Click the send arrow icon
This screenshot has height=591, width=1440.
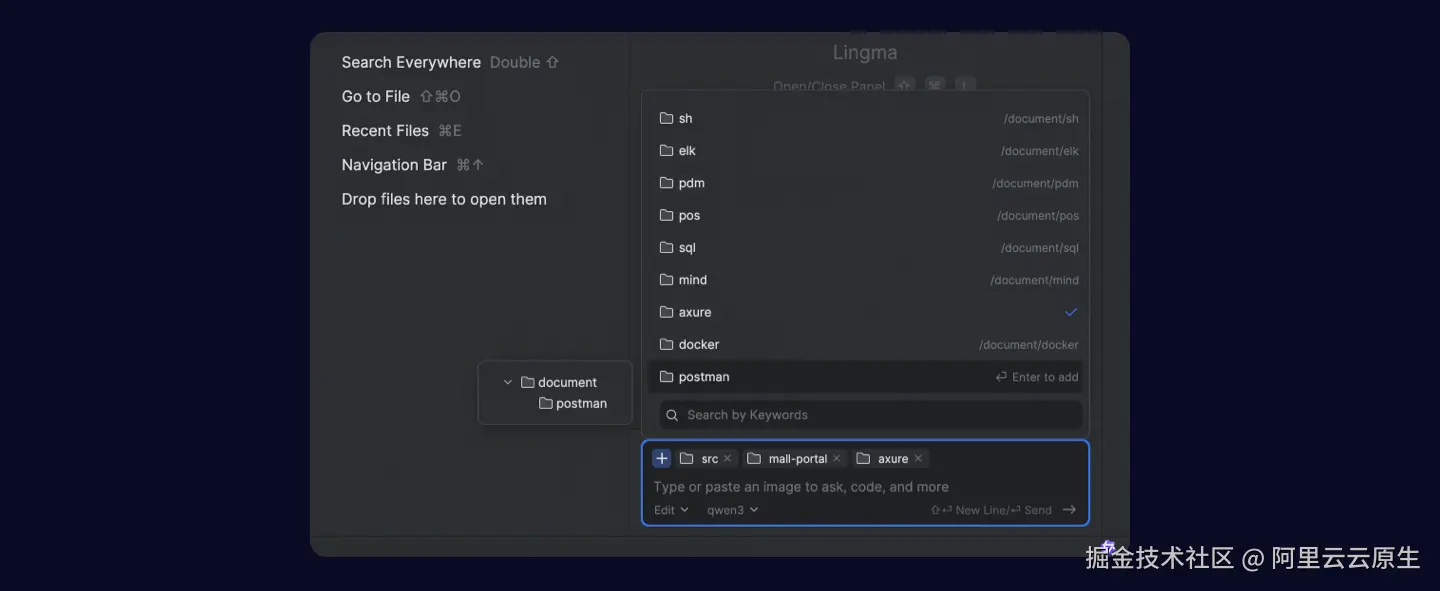coord(1069,510)
